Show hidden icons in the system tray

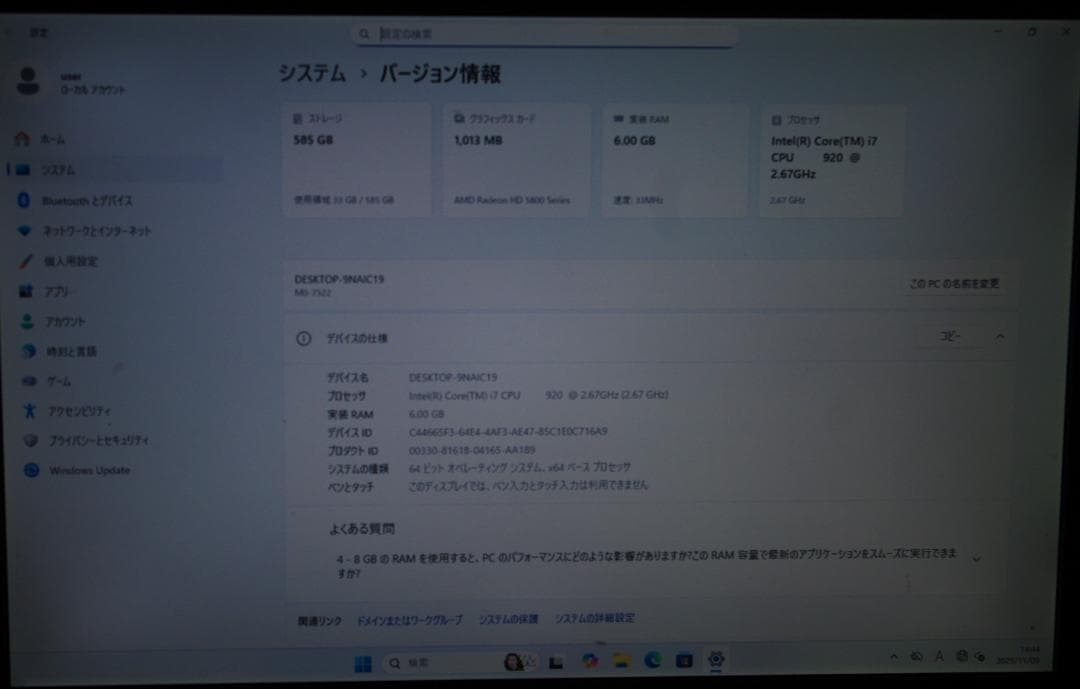(894, 657)
